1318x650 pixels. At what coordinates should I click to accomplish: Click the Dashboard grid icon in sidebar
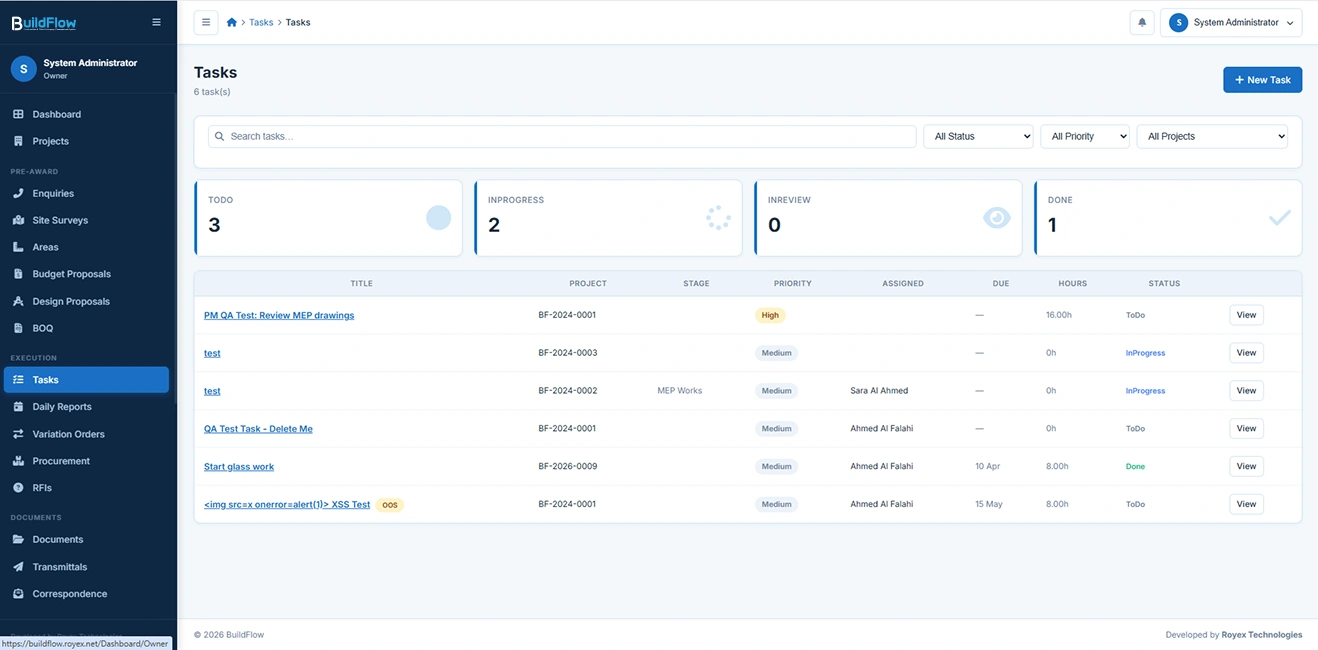(18, 114)
